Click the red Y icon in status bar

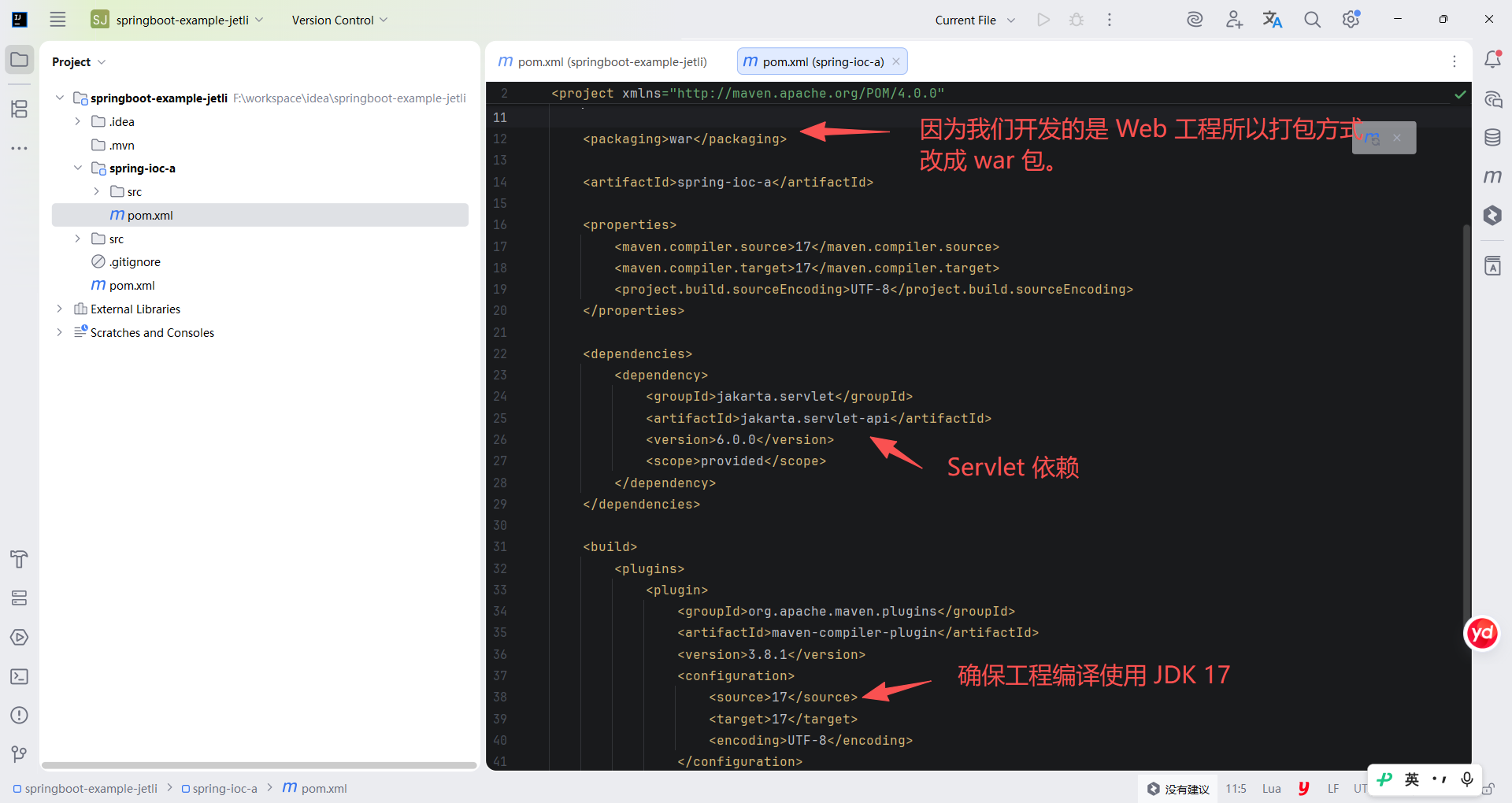coord(1303,788)
